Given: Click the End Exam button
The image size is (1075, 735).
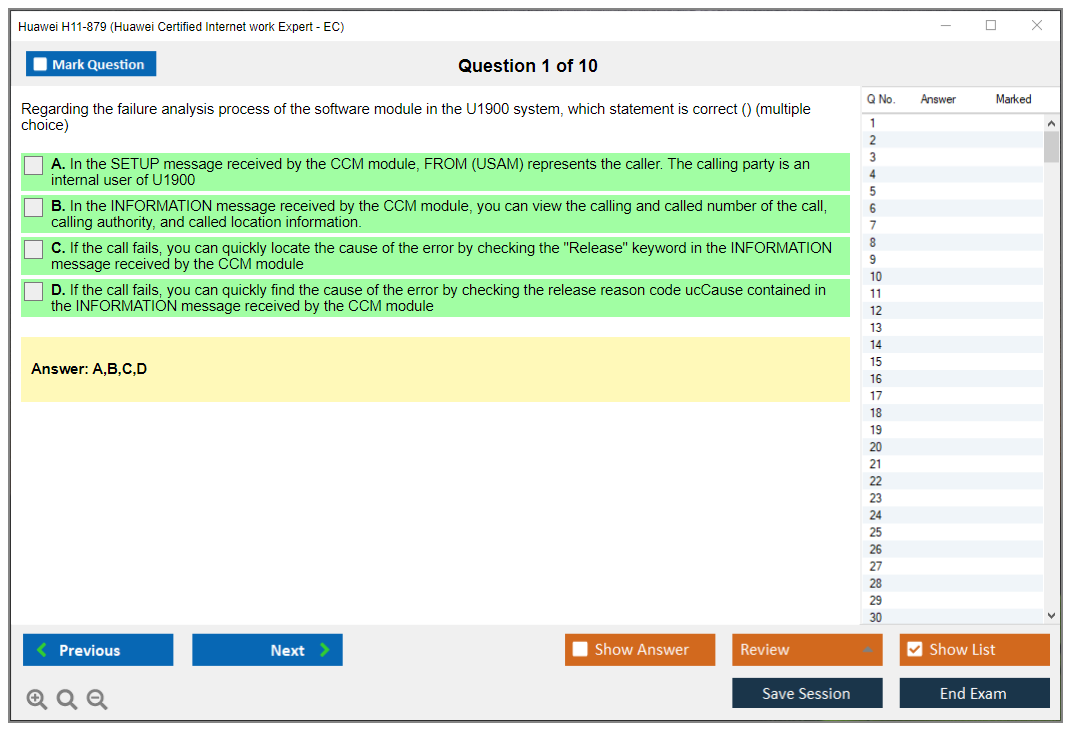Looking at the screenshot, I should click(974, 693).
